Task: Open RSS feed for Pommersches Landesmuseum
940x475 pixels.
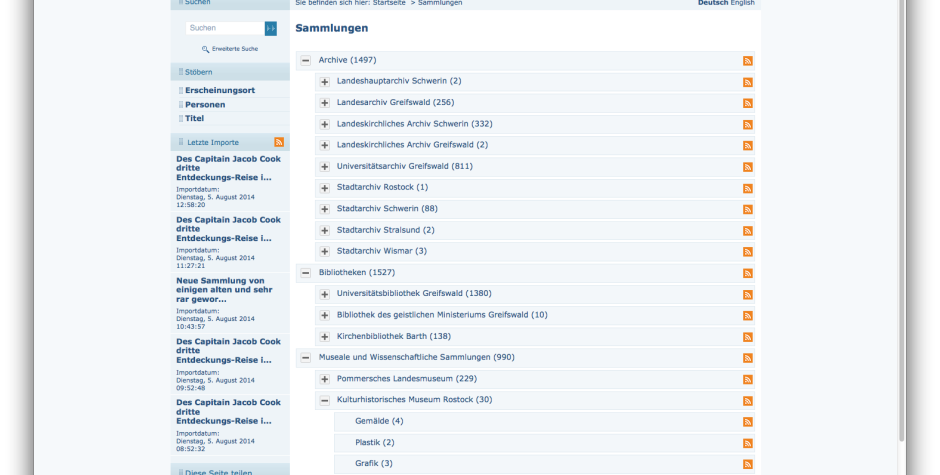Action: click(748, 380)
